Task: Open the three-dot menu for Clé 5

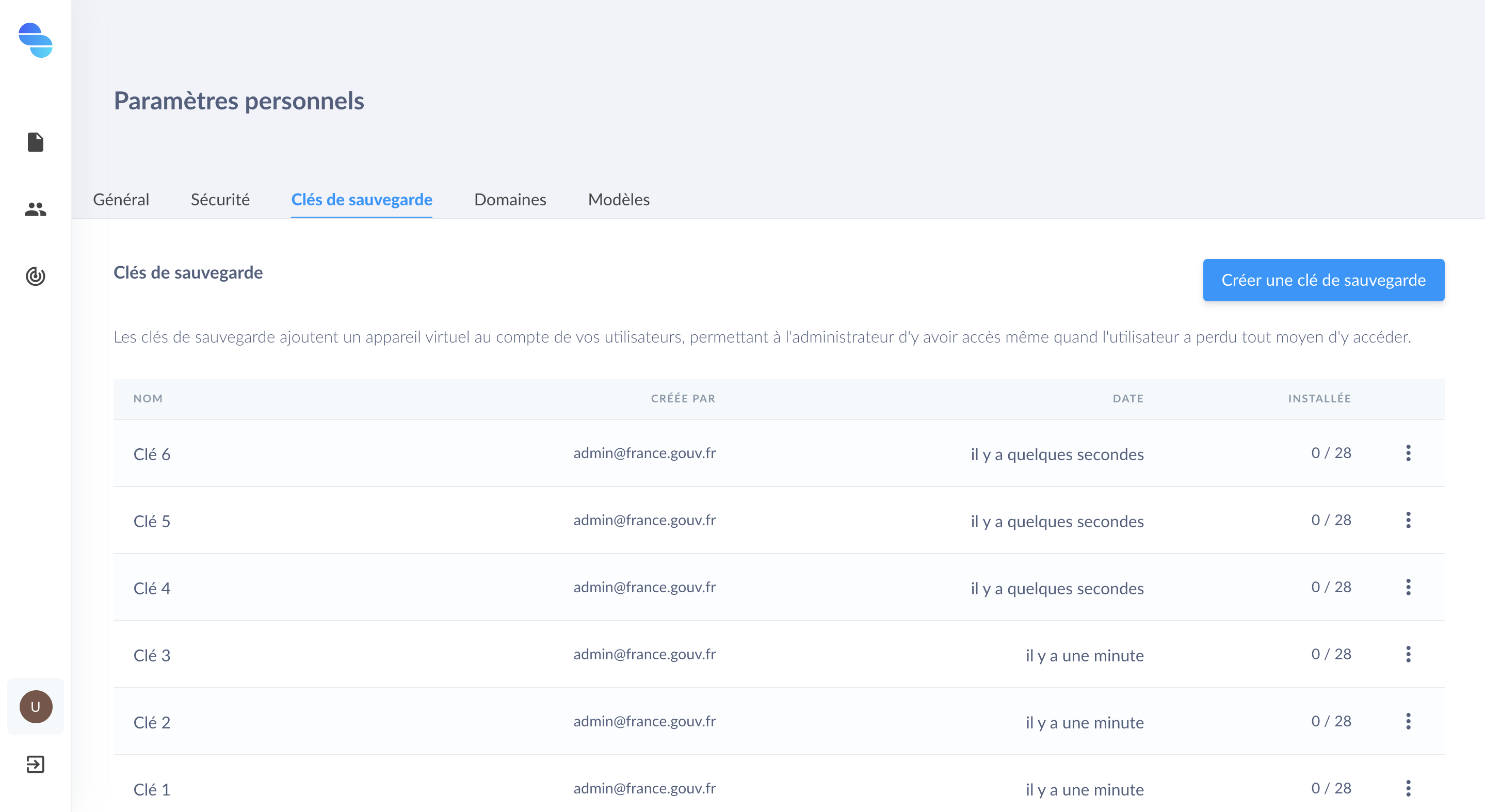Action: [x=1408, y=520]
